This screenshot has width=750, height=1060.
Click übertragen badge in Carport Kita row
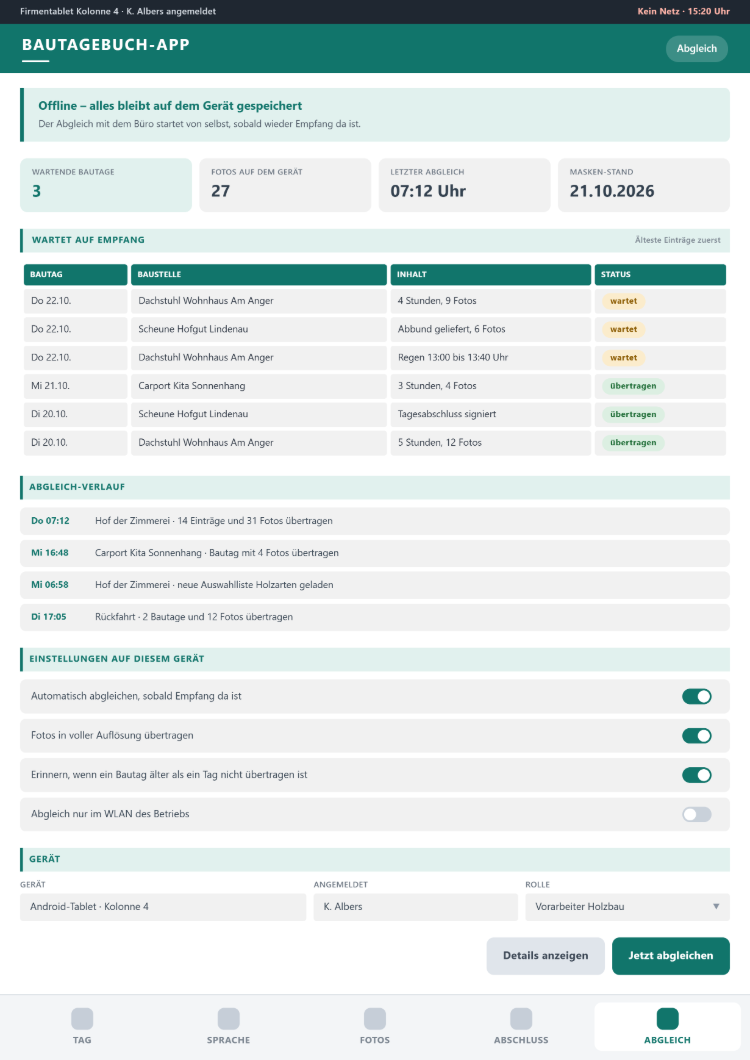point(633,386)
